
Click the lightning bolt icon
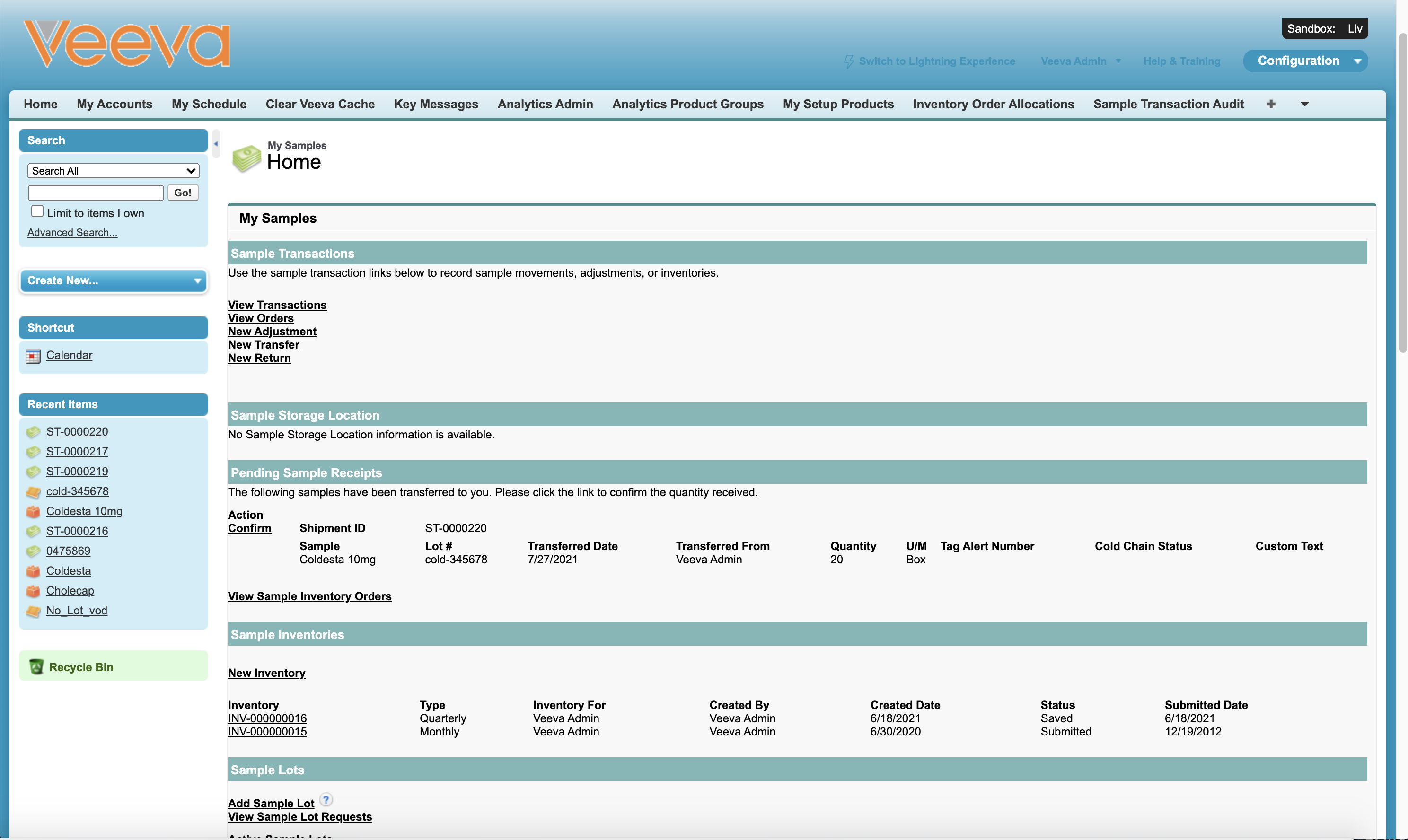[x=848, y=61]
